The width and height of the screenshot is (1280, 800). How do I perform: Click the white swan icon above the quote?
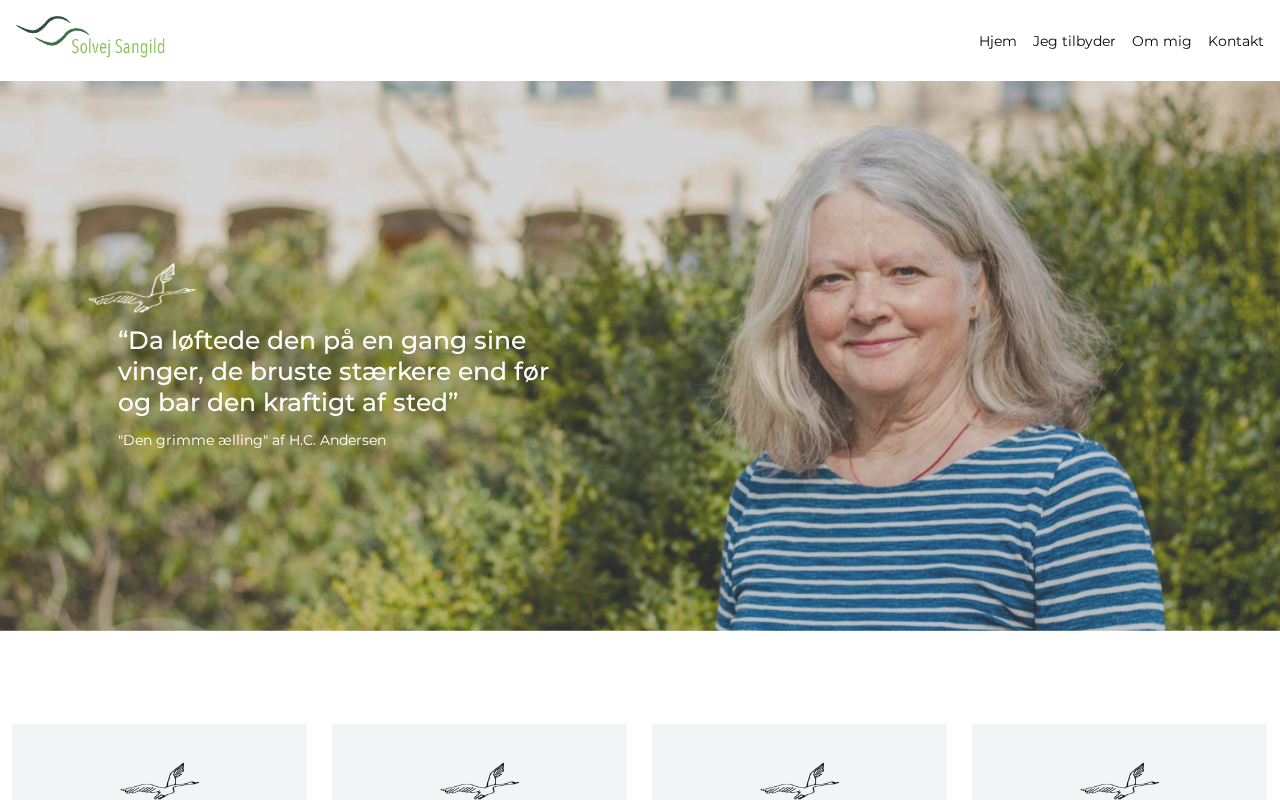coord(142,288)
